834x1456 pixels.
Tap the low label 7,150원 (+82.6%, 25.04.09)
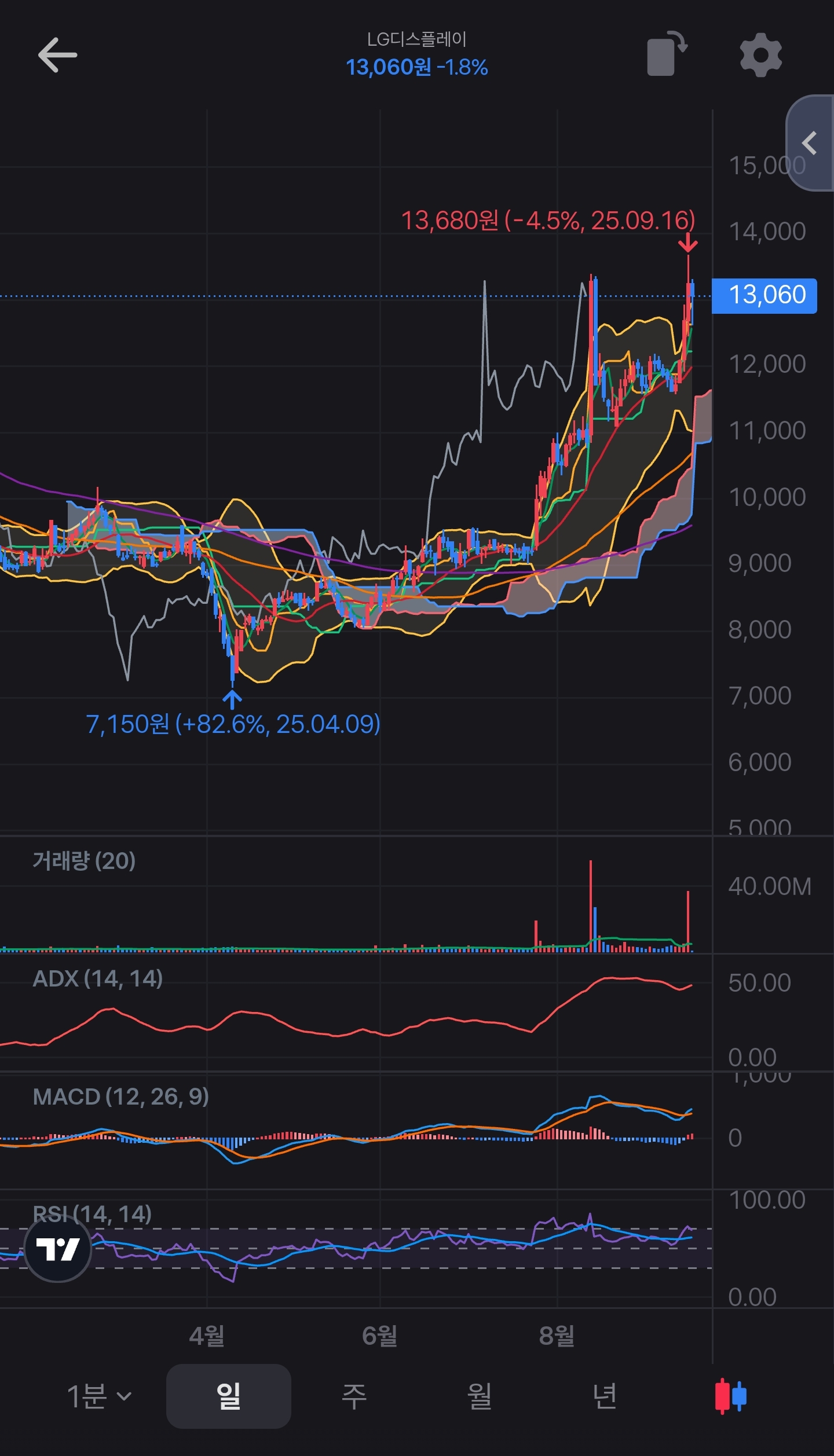tap(233, 724)
